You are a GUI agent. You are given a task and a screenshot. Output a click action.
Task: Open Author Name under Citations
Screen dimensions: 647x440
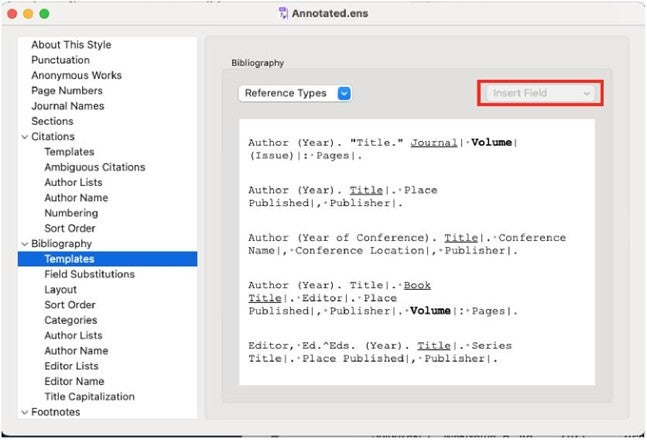[x=76, y=197]
